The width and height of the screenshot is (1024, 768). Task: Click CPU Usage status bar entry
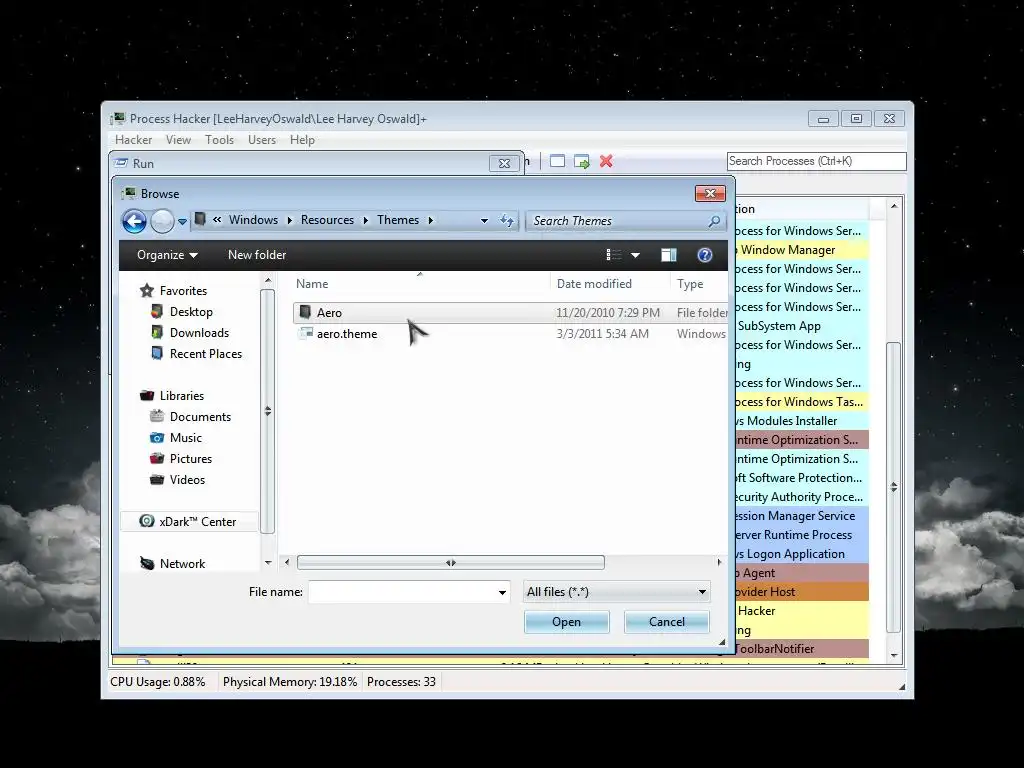pyautogui.click(x=158, y=682)
